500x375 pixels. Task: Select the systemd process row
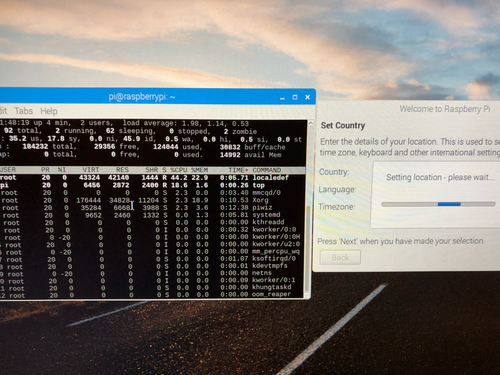[153, 215]
